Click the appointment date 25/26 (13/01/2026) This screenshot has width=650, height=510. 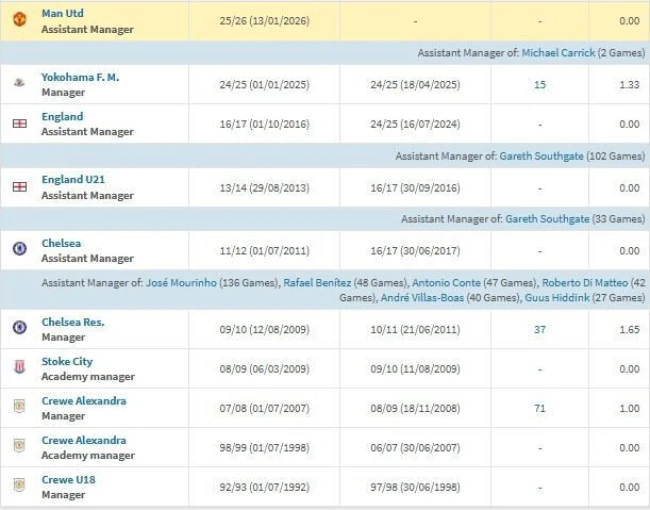(264, 21)
